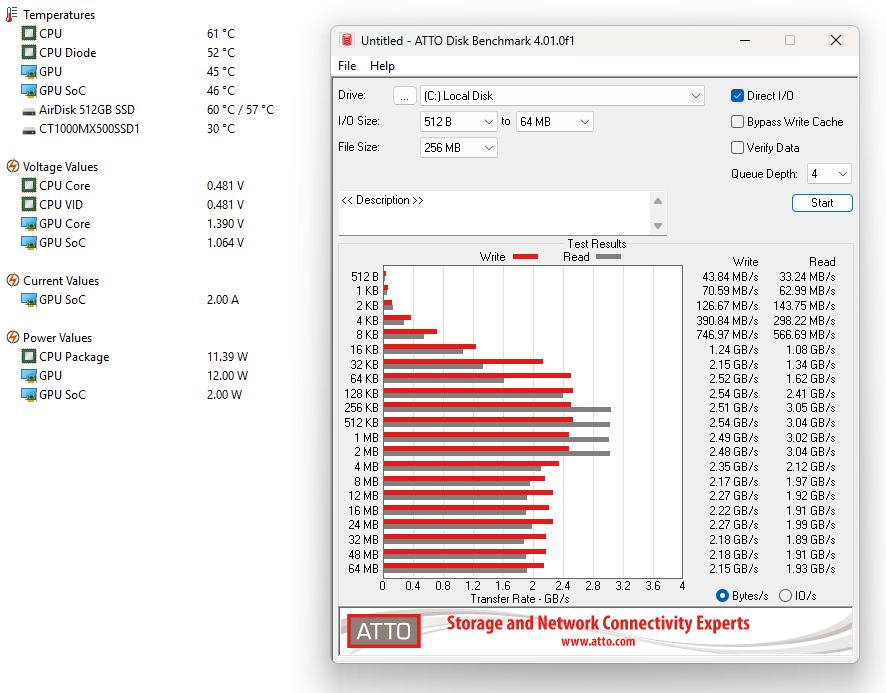Image resolution: width=886 pixels, height=693 pixels.
Task: Click the AirDisk 512GB SSD drive icon
Action: point(29,111)
